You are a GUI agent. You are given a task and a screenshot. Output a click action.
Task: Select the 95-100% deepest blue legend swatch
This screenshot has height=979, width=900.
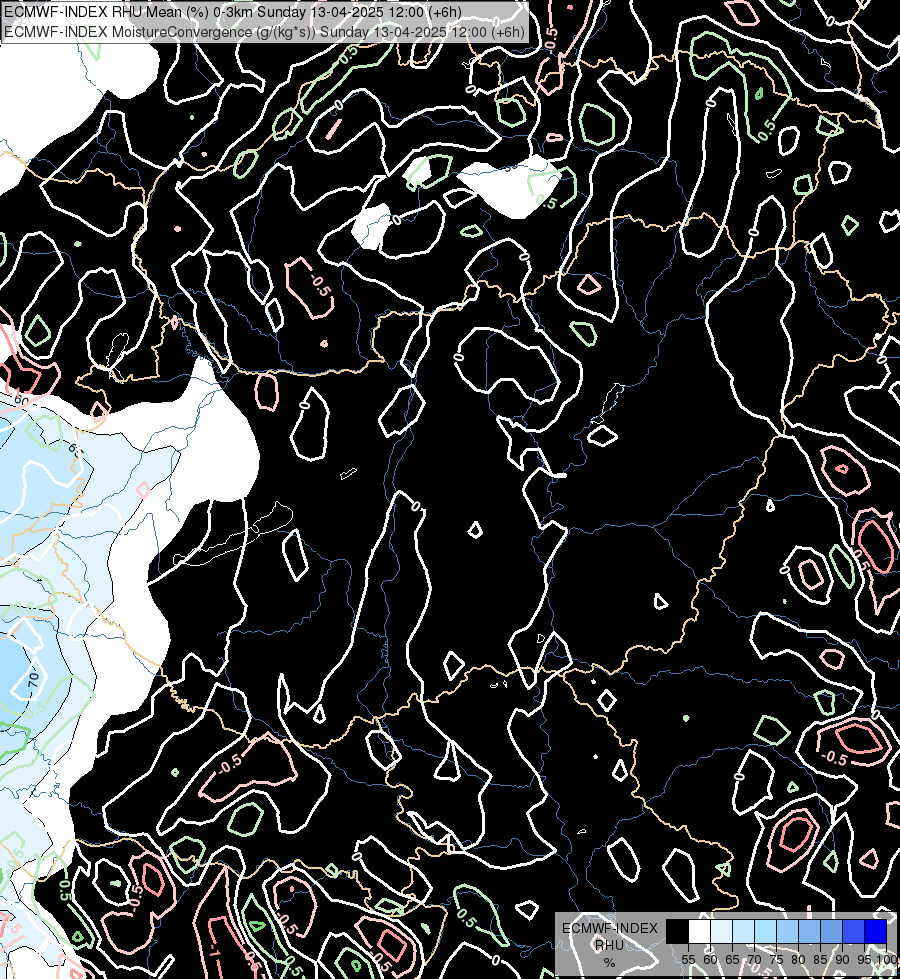876,931
